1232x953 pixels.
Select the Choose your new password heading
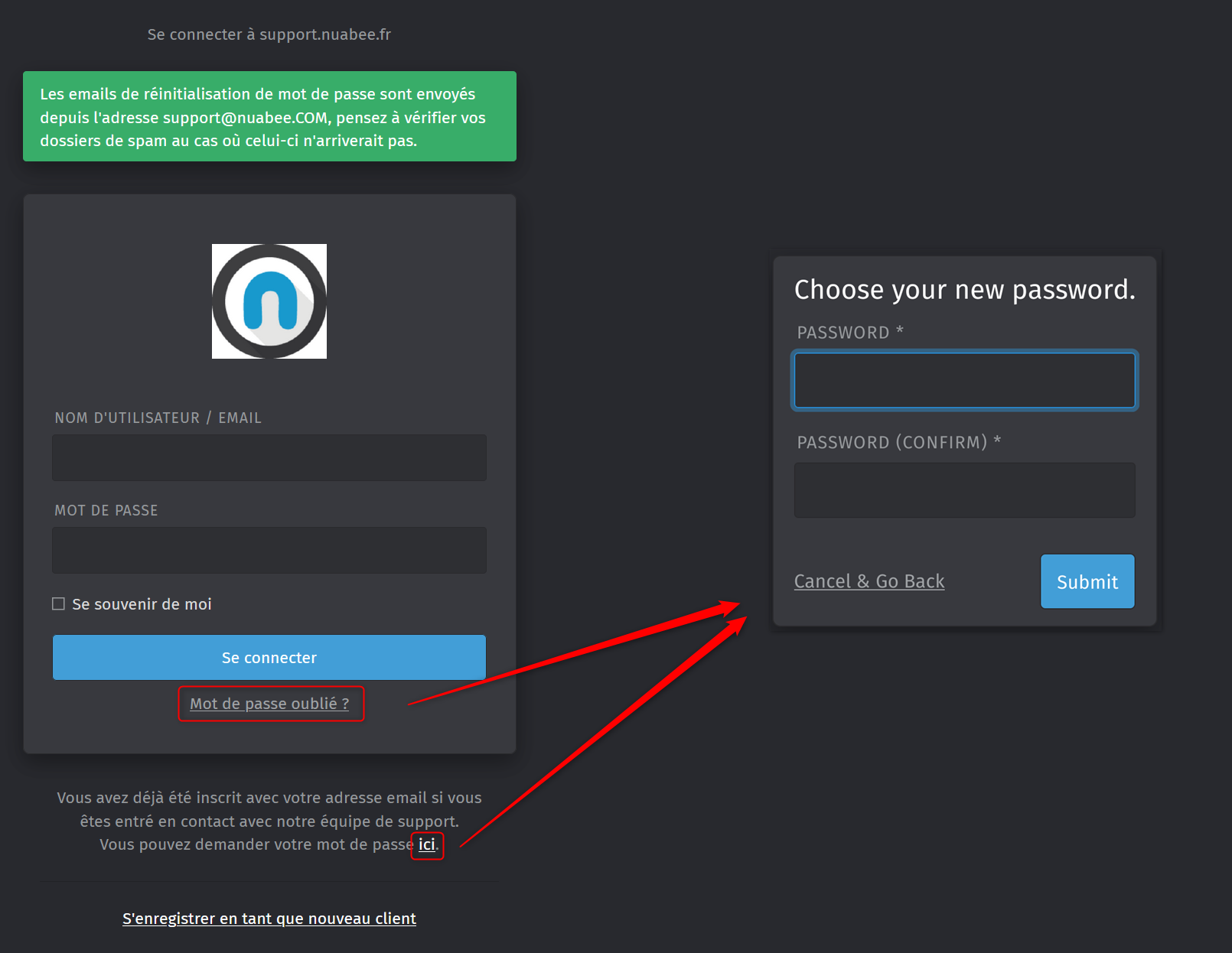coord(965,290)
